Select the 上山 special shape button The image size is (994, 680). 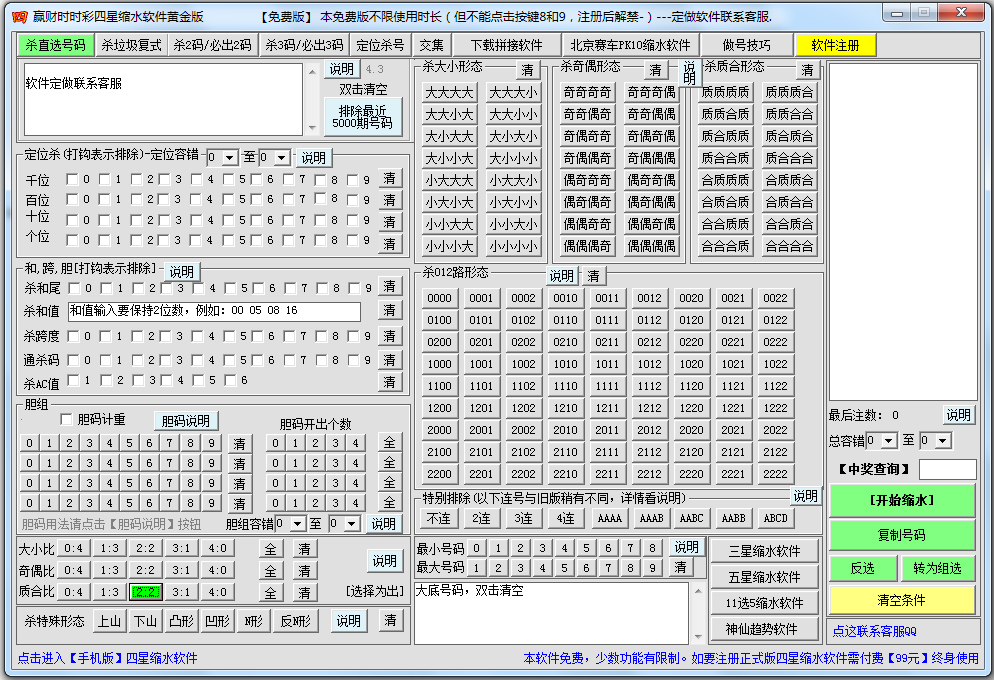click(108, 621)
